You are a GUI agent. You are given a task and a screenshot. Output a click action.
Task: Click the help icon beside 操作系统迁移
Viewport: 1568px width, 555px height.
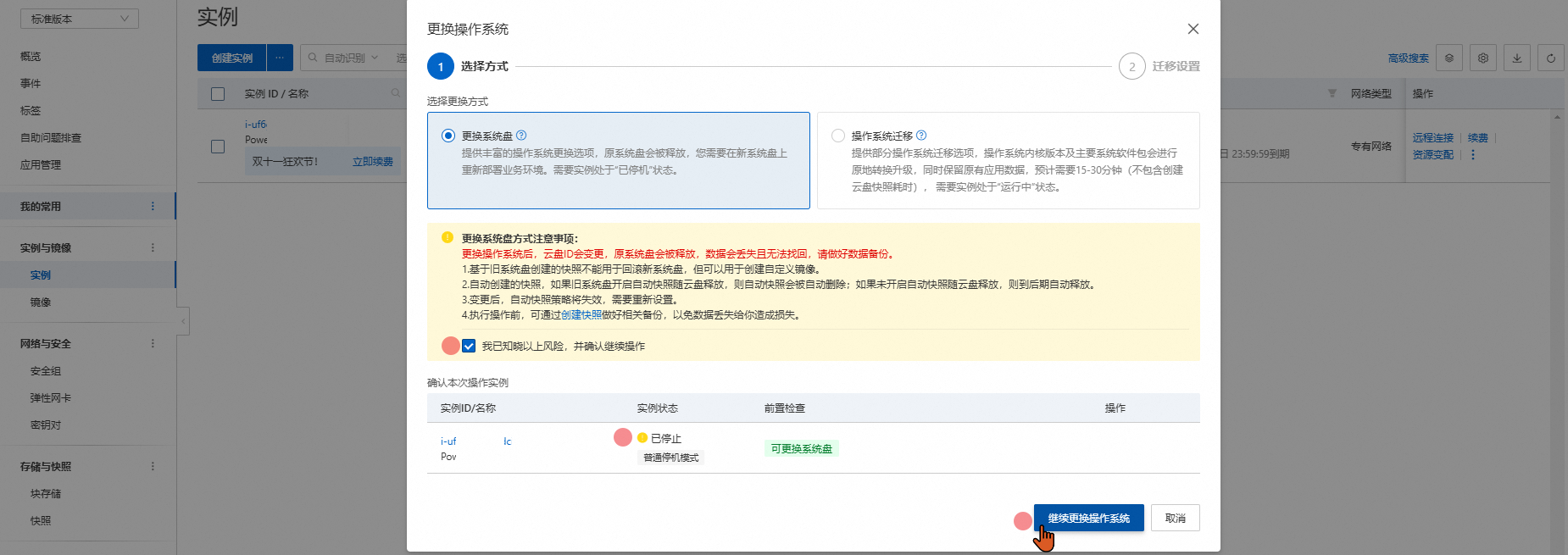(x=921, y=136)
